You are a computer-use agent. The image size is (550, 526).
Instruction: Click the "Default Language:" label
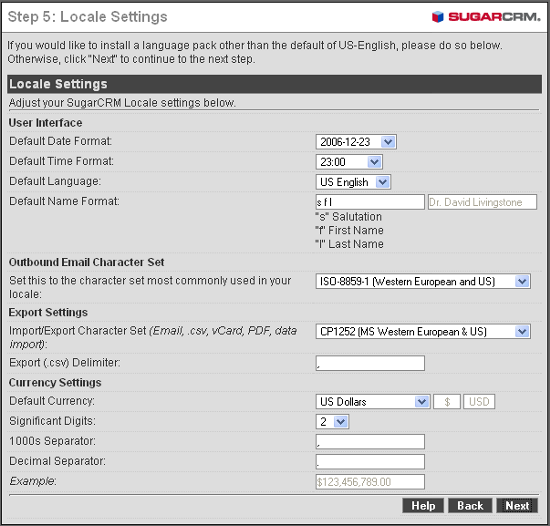pos(55,181)
